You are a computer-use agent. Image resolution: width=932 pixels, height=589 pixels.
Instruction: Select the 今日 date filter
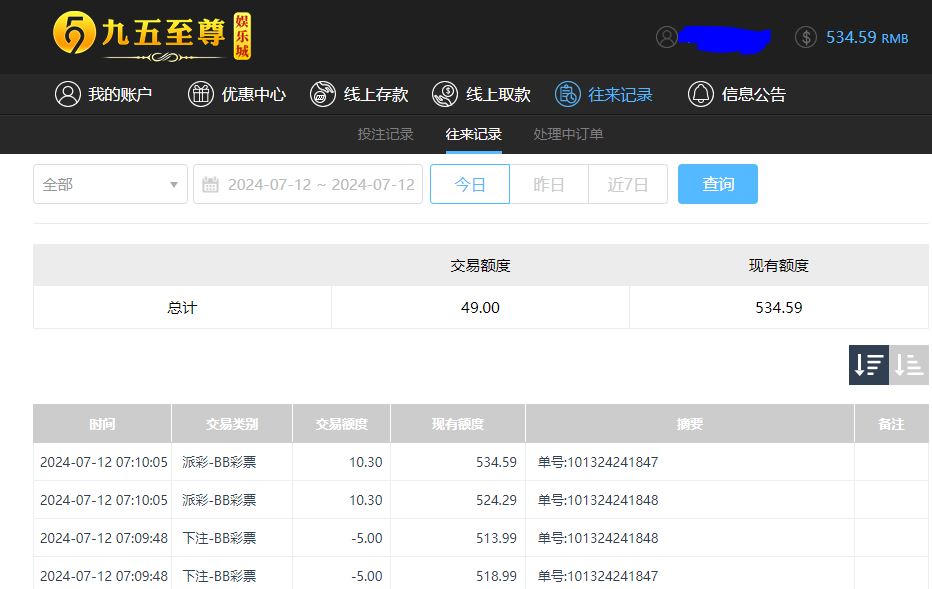click(470, 184)
